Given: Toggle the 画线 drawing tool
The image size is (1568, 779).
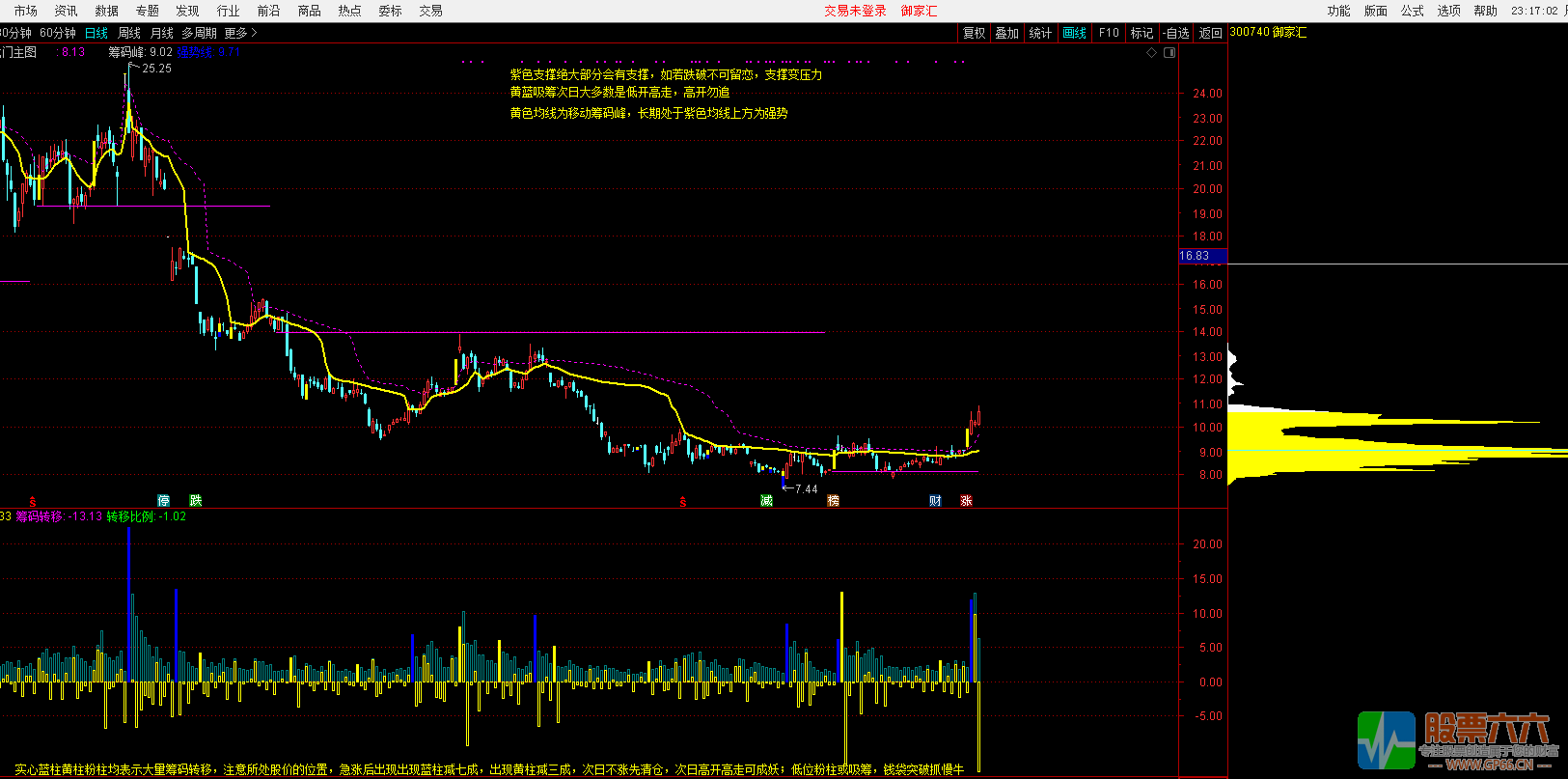Looking at the screenshot, I should click(x=1074, y=33).
